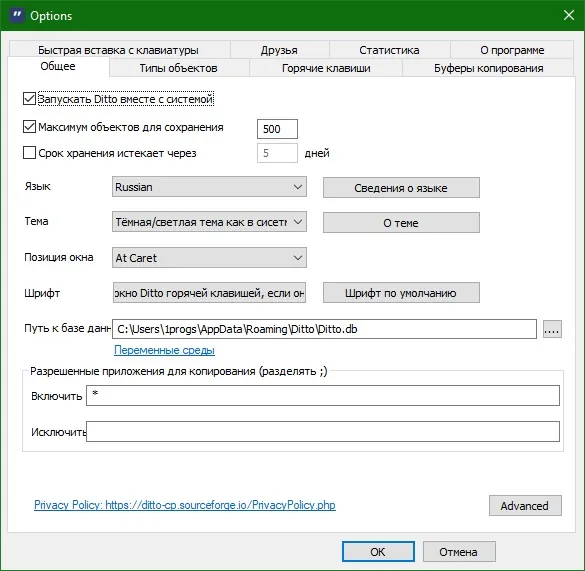The image size is (585, 571).
Task: Click the database path field Ditto.db
Action: tap(324, 329)
